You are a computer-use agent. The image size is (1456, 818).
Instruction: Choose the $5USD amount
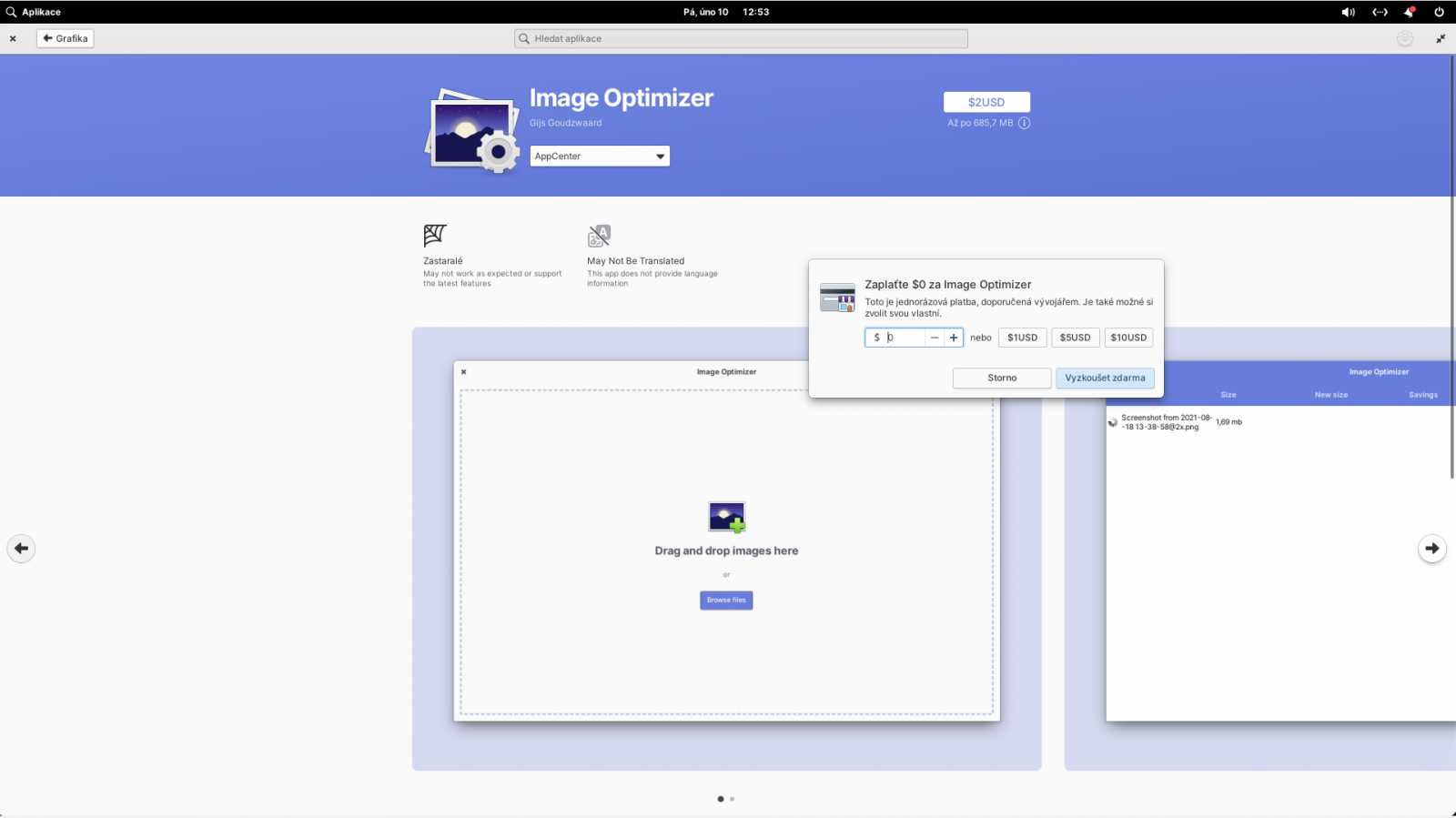click(1075, 338)
